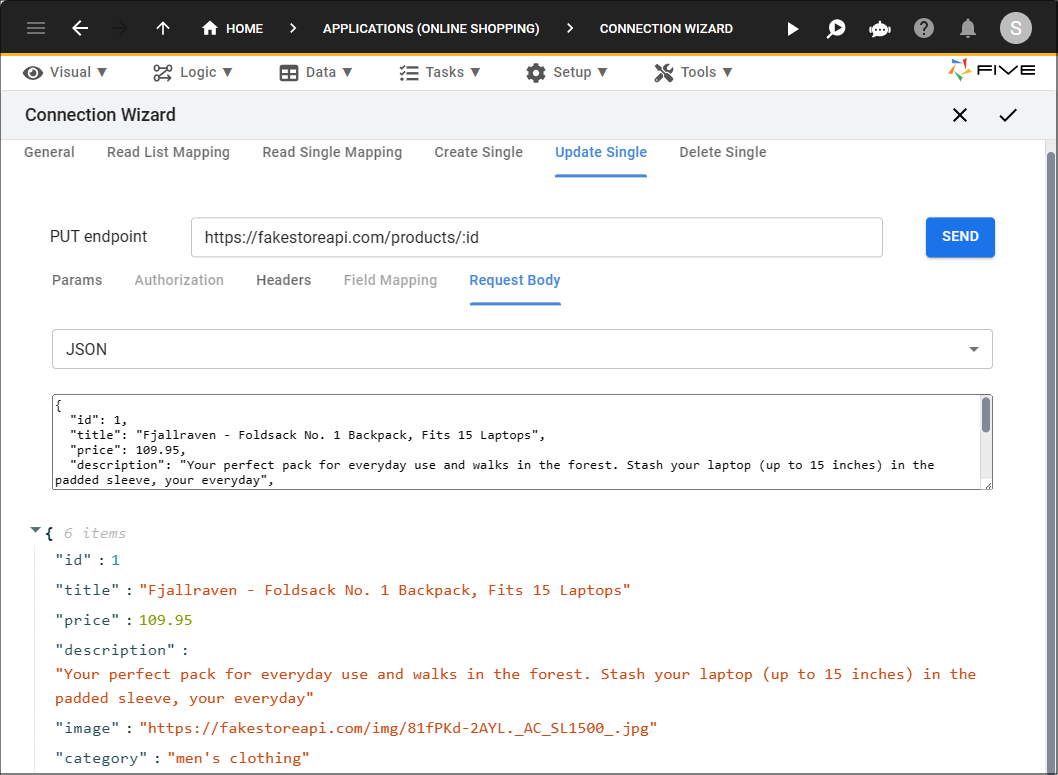Click the response "title" value text
Screen dimensions: 1058x775
[385, 591]
